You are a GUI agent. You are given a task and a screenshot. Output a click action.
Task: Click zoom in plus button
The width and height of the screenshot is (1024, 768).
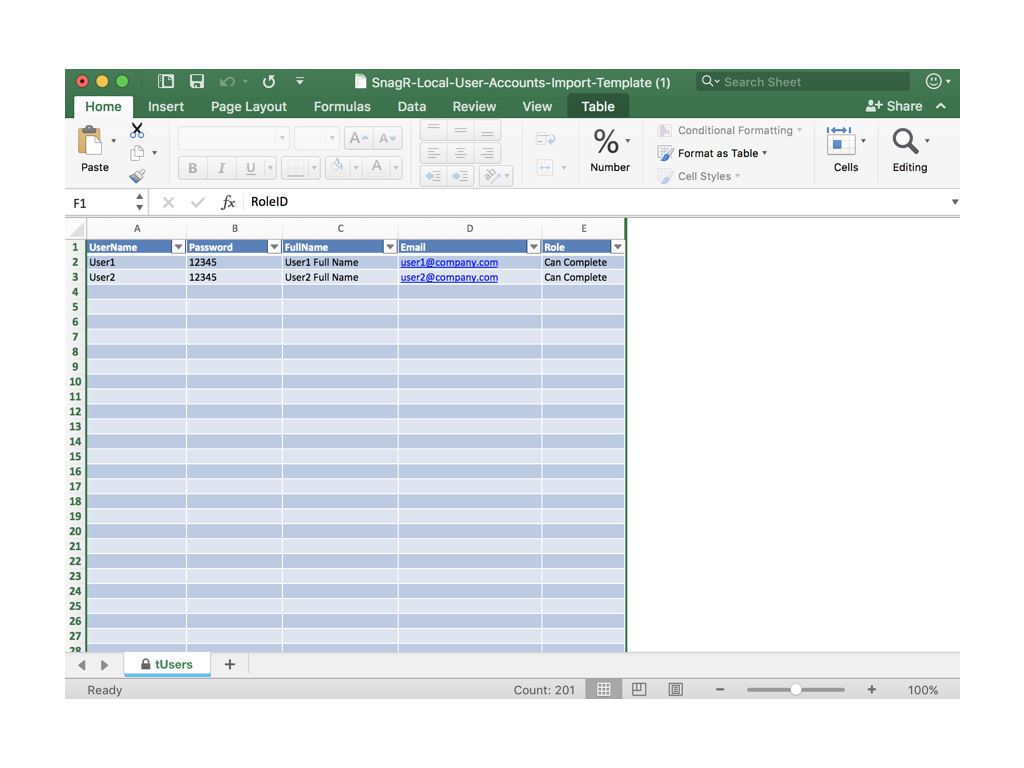[x=872, y=690]
